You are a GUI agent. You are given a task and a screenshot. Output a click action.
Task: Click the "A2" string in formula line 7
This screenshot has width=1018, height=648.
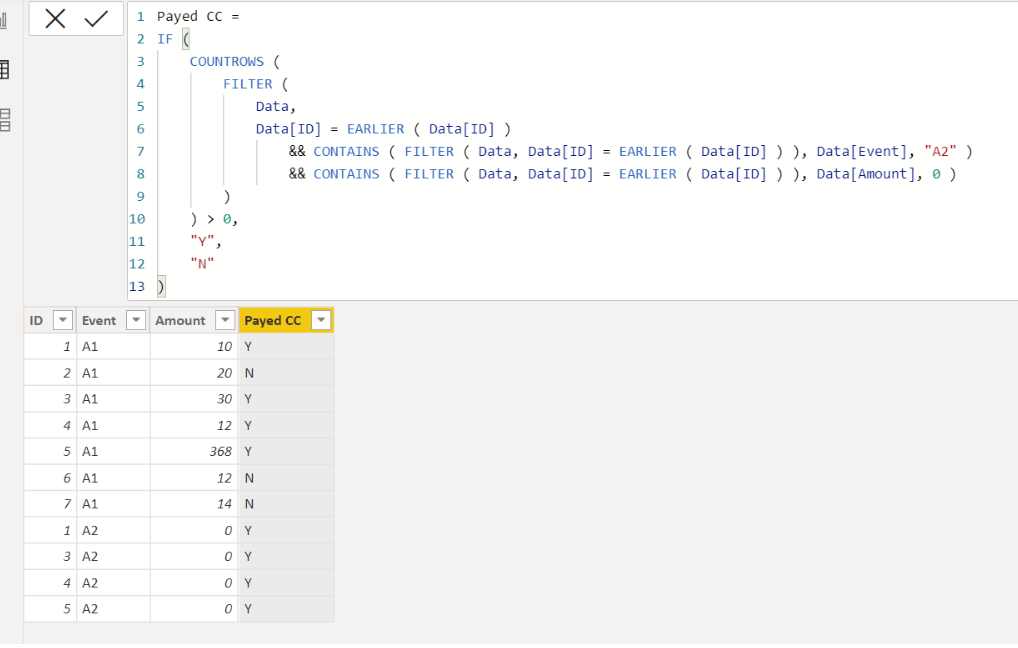point(940,151)
